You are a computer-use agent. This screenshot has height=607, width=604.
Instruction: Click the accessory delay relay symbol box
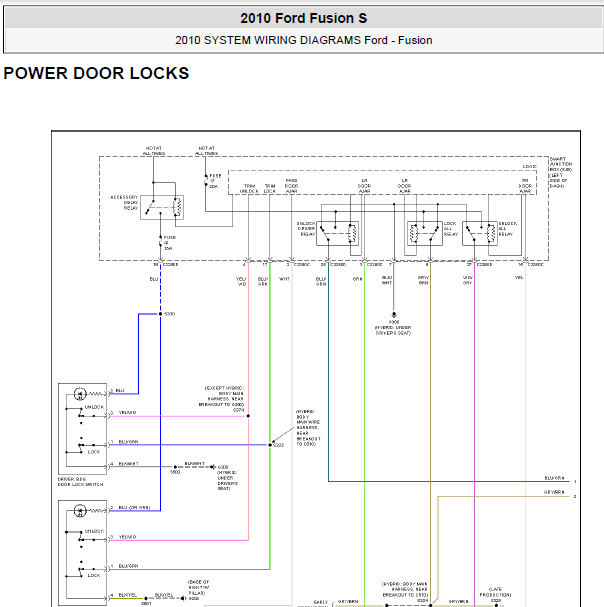tap(162, 207)
